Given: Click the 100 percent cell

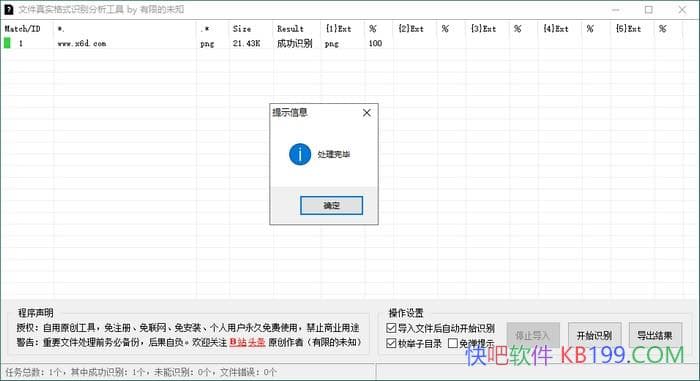Looking at the screenshot, I should (375, 43).
